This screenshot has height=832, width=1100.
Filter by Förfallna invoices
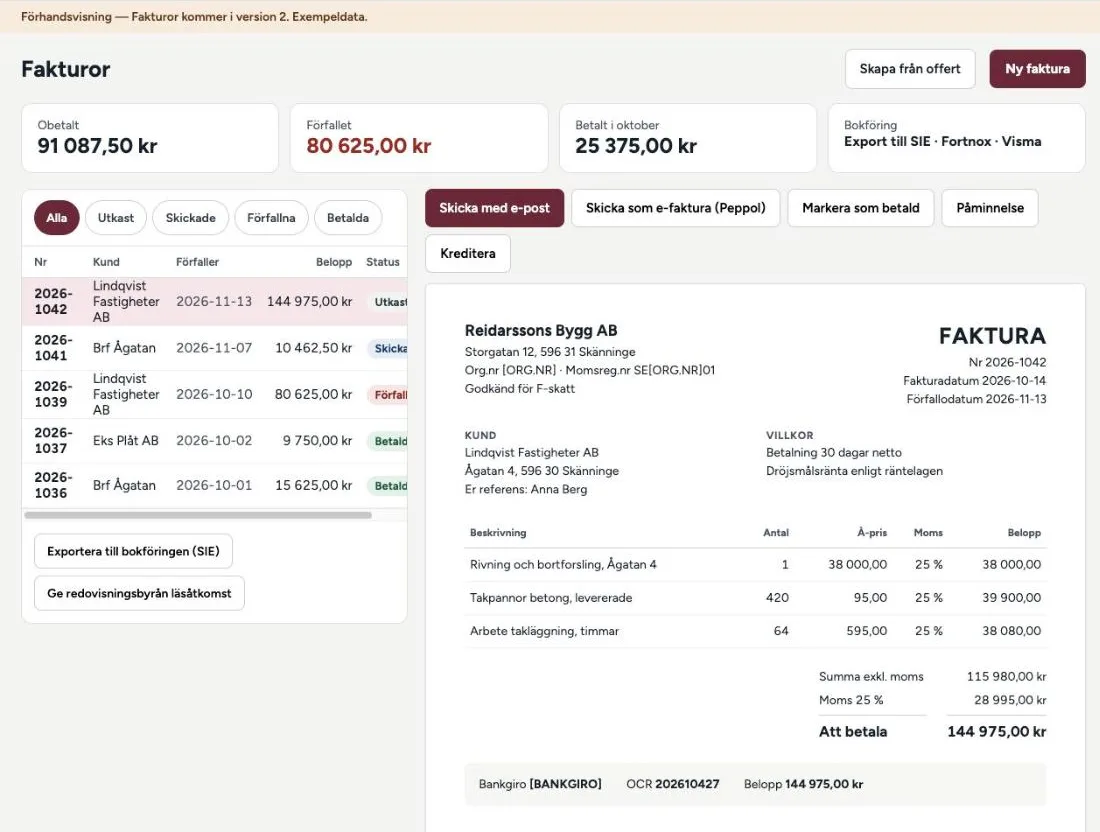[271, 217]
